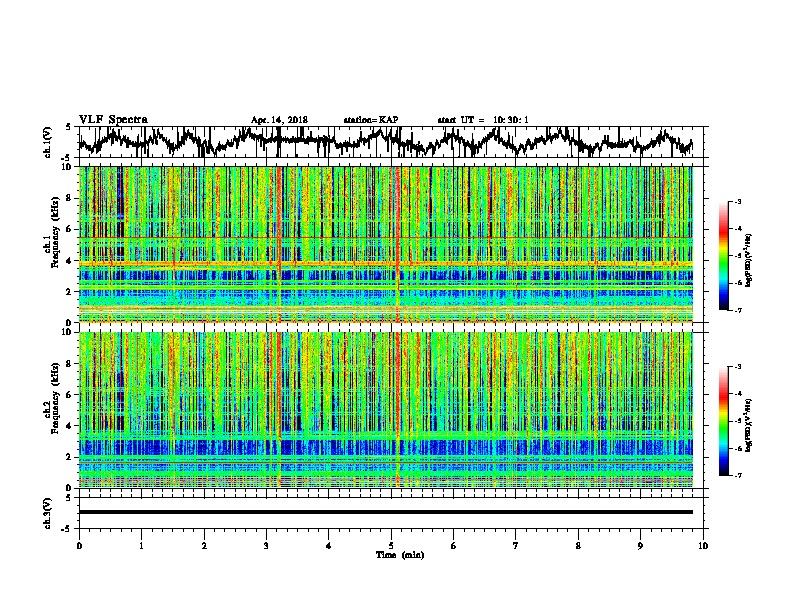The width and height of the screenshot is (792, 612).
Task: Click the orange 3.8 kHz band in ch.1 spectrogram
Action: 385,264
